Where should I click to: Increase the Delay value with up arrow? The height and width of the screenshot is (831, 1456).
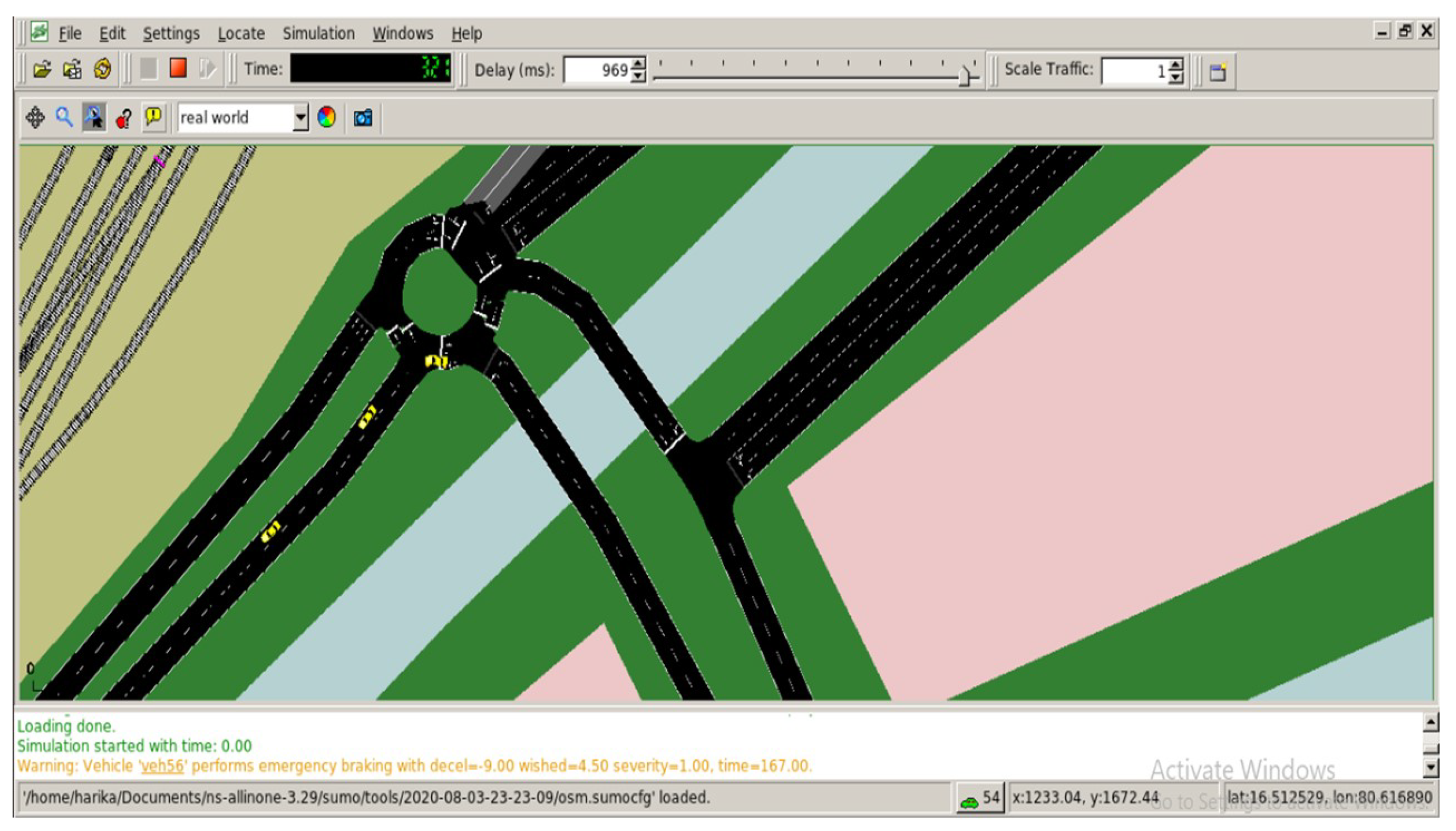[638, 63]
